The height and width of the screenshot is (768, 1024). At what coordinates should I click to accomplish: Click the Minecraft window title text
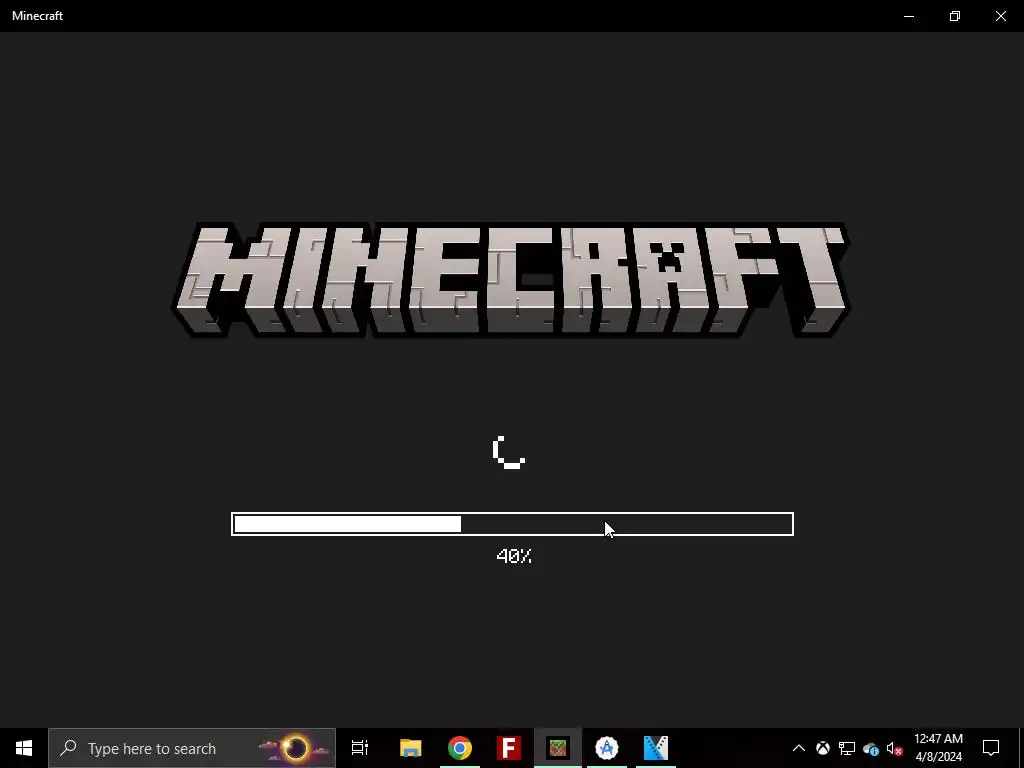coord(37,16)
